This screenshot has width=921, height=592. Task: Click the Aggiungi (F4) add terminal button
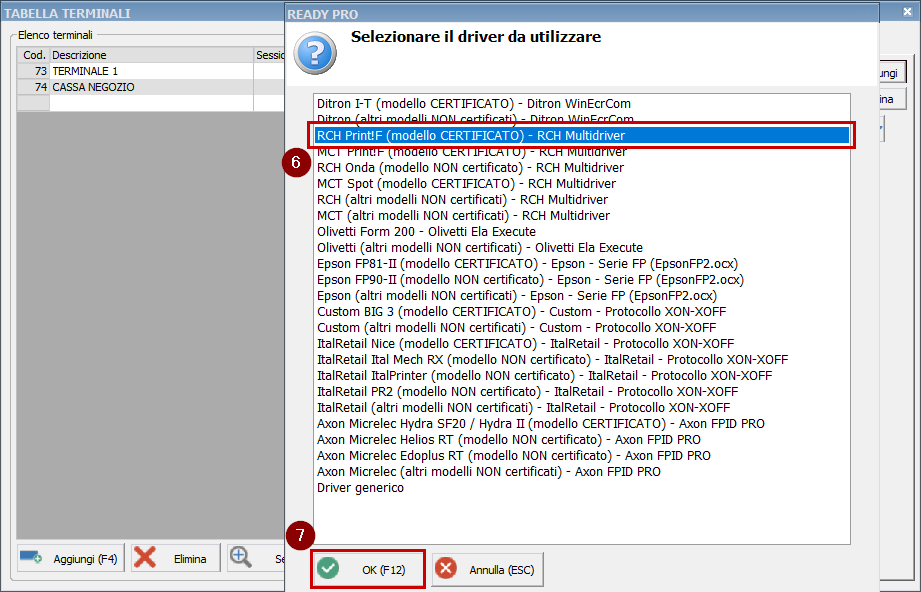click(x=69, y=559)
